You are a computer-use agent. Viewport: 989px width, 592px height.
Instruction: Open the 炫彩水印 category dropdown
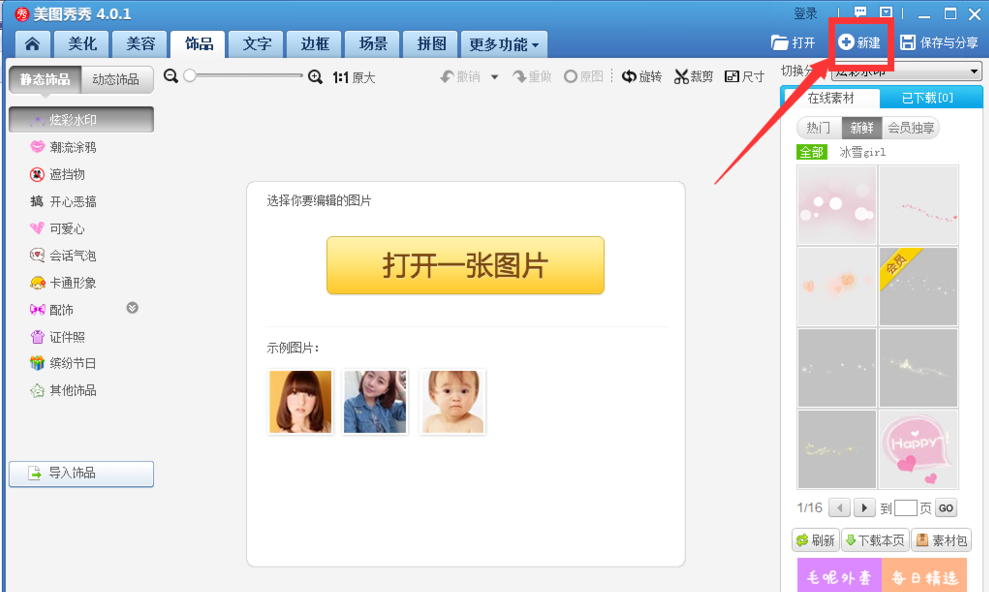click(x=905, y=71)
